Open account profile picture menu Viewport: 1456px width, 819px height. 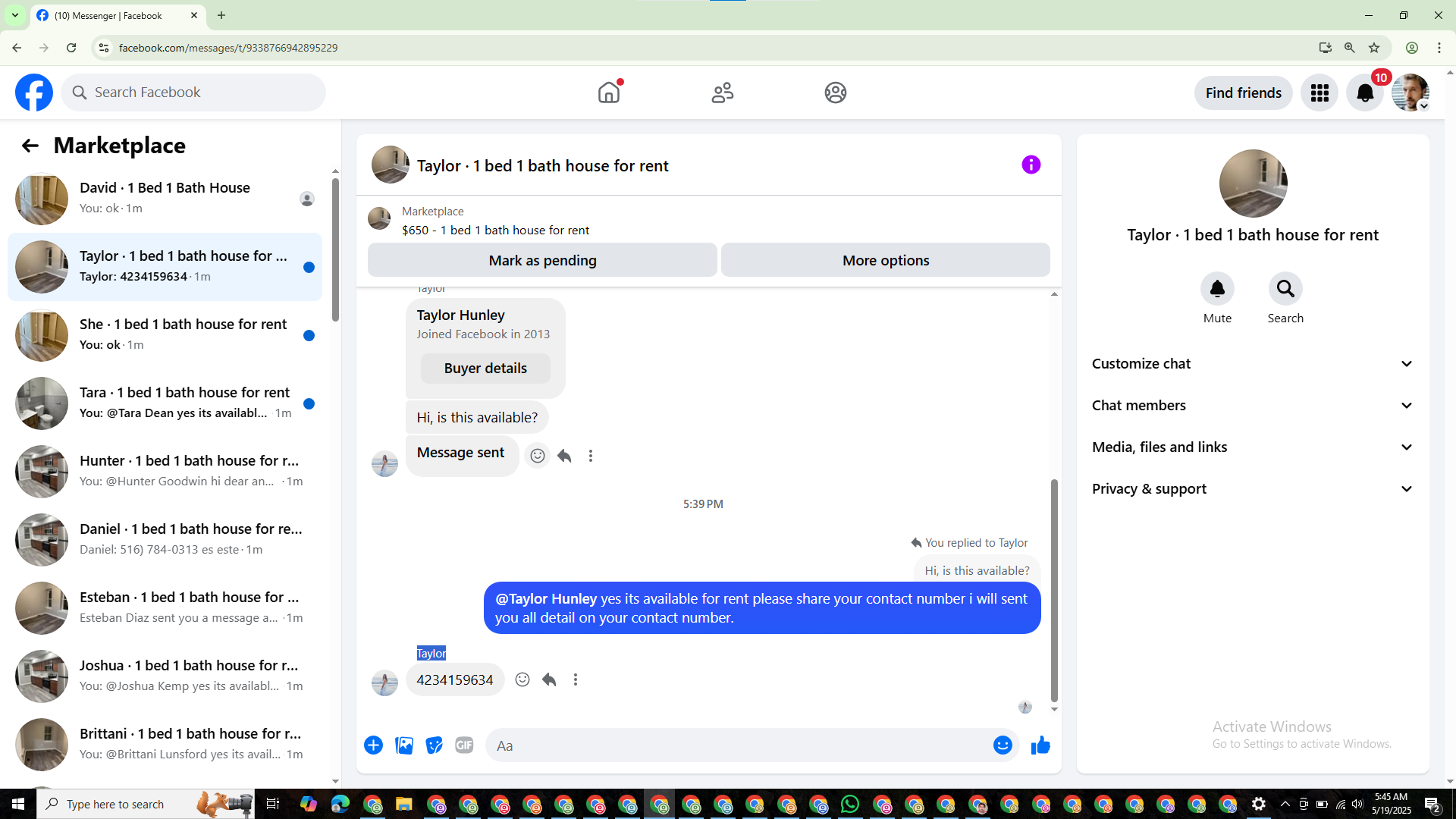[x=1410, y=93]
